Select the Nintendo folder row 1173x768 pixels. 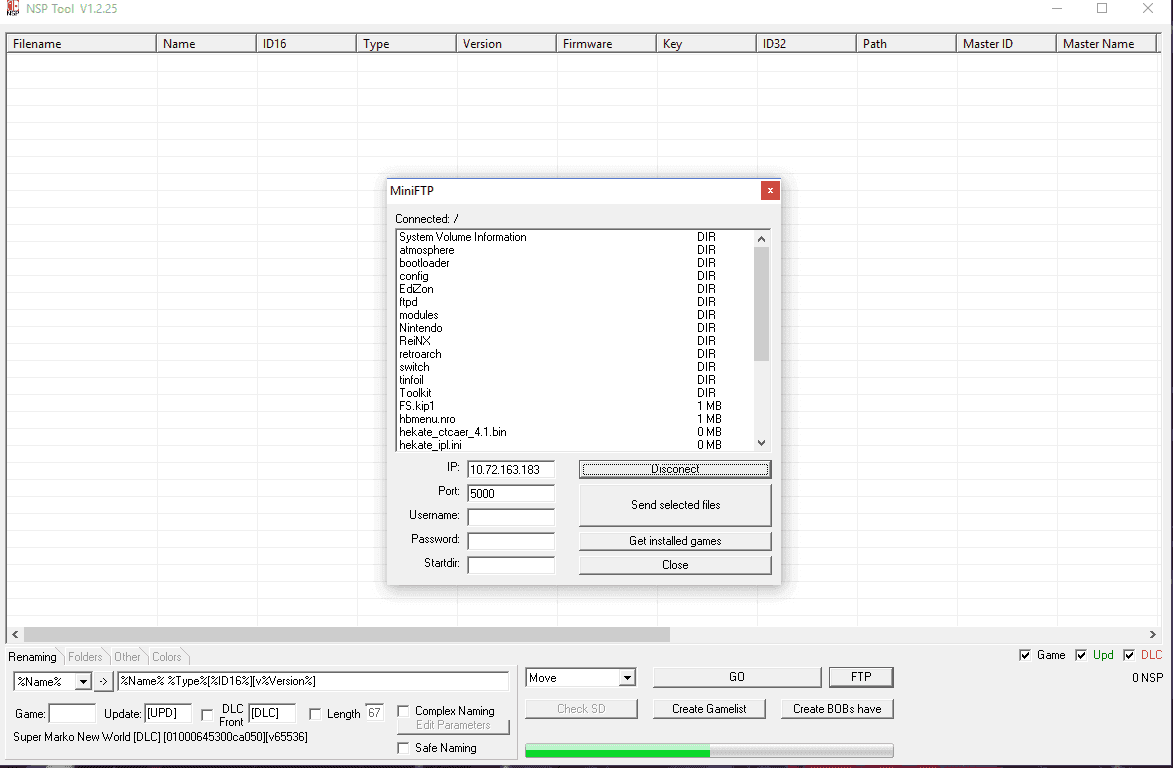[x=575, y=328]
